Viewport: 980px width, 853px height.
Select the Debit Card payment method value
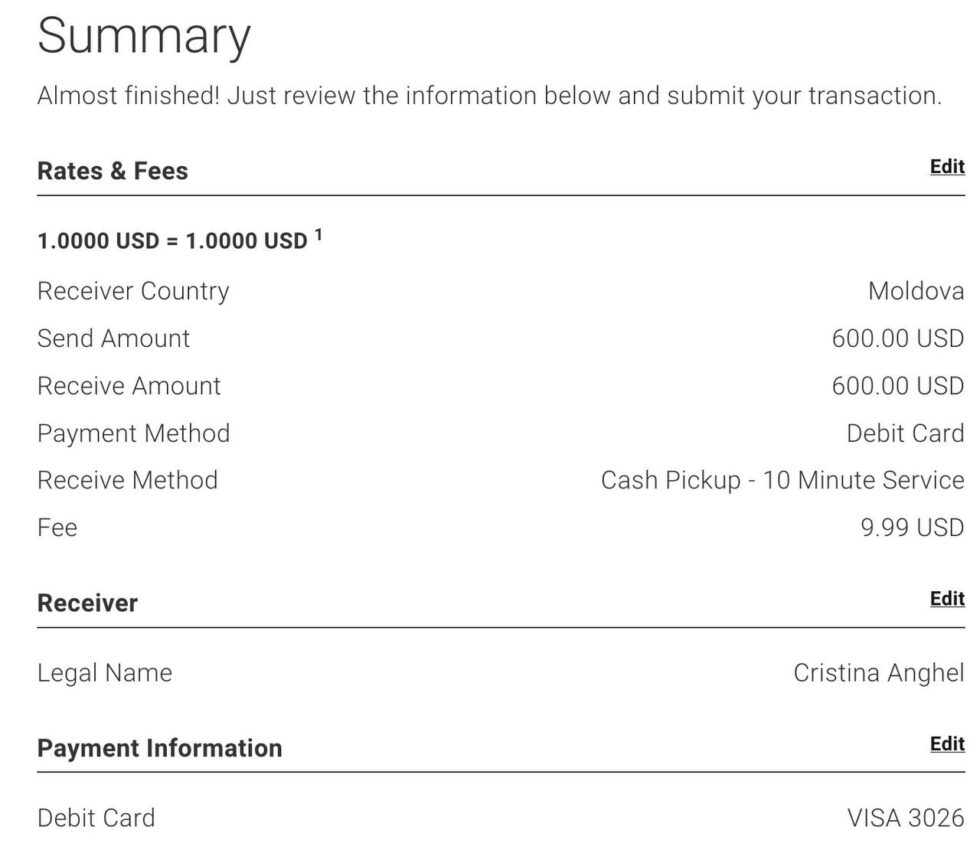tap(904, 433)
